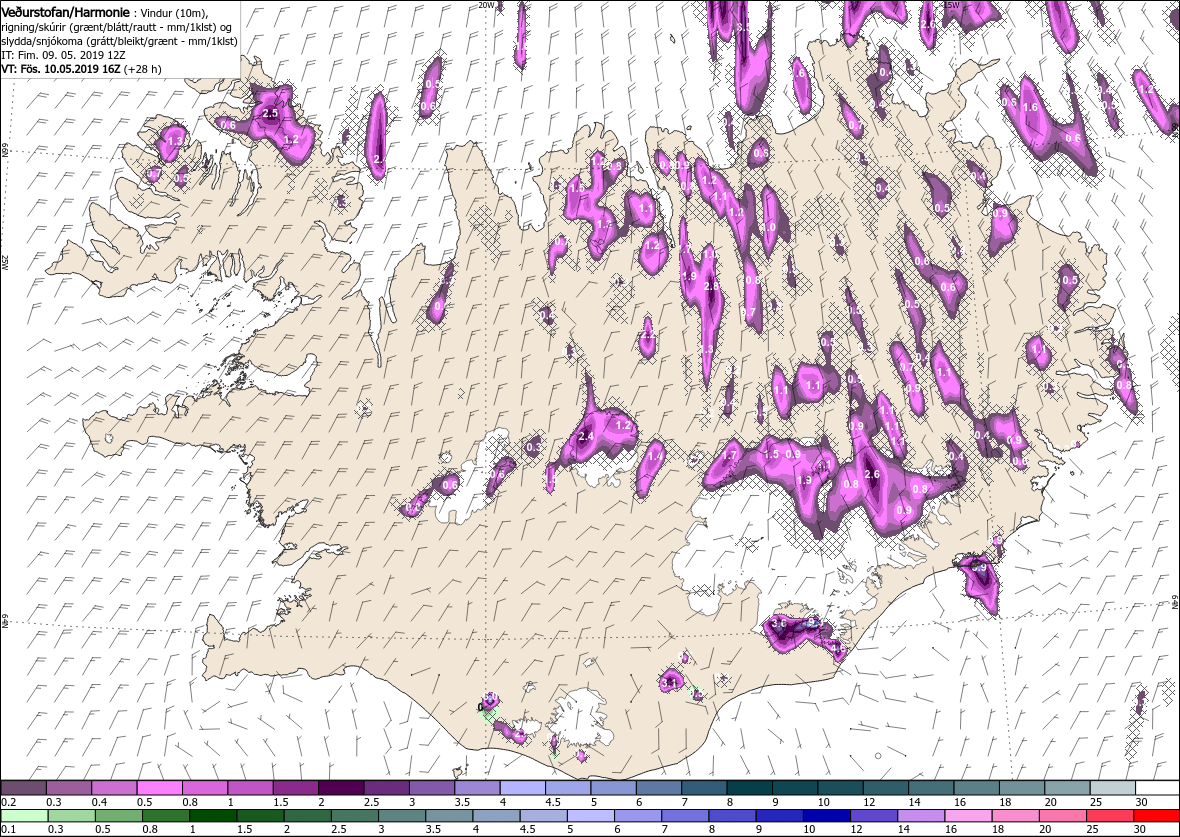Select the top legend swatch starting at 3.5

(x=477, y=788)
